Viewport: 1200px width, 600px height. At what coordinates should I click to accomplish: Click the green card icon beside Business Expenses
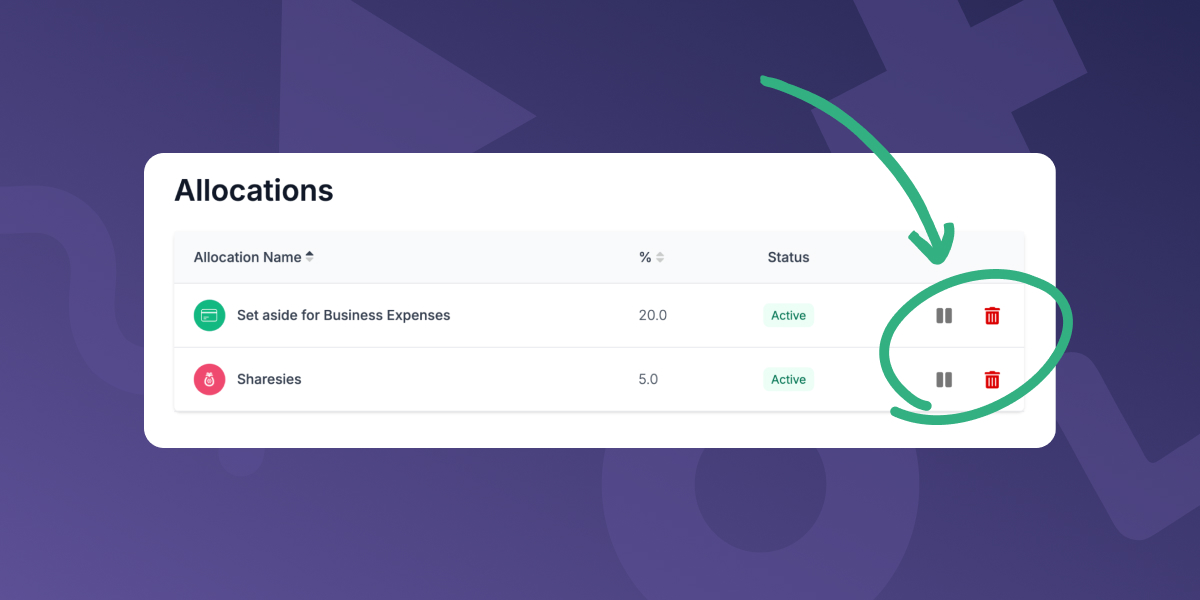[x=209, y=315]
